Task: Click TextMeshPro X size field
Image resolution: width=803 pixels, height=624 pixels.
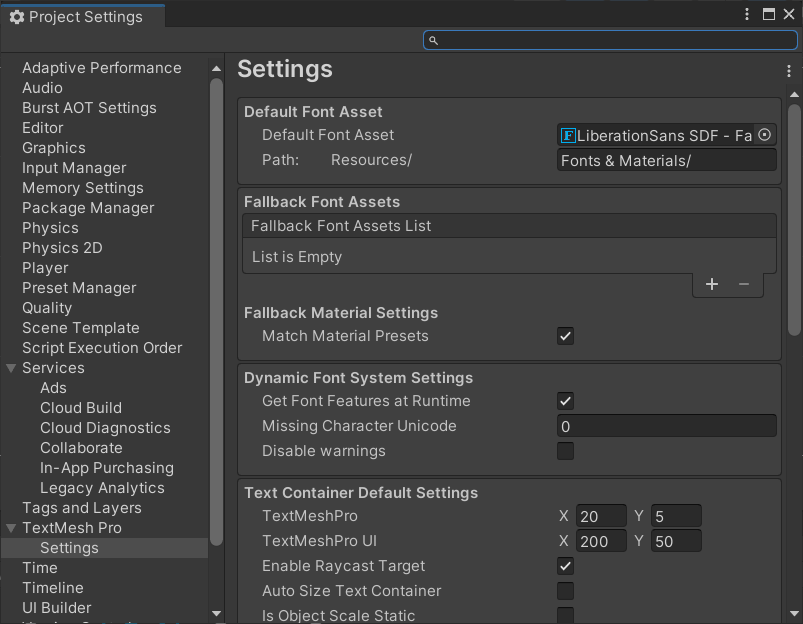Action: click(601, 516)
